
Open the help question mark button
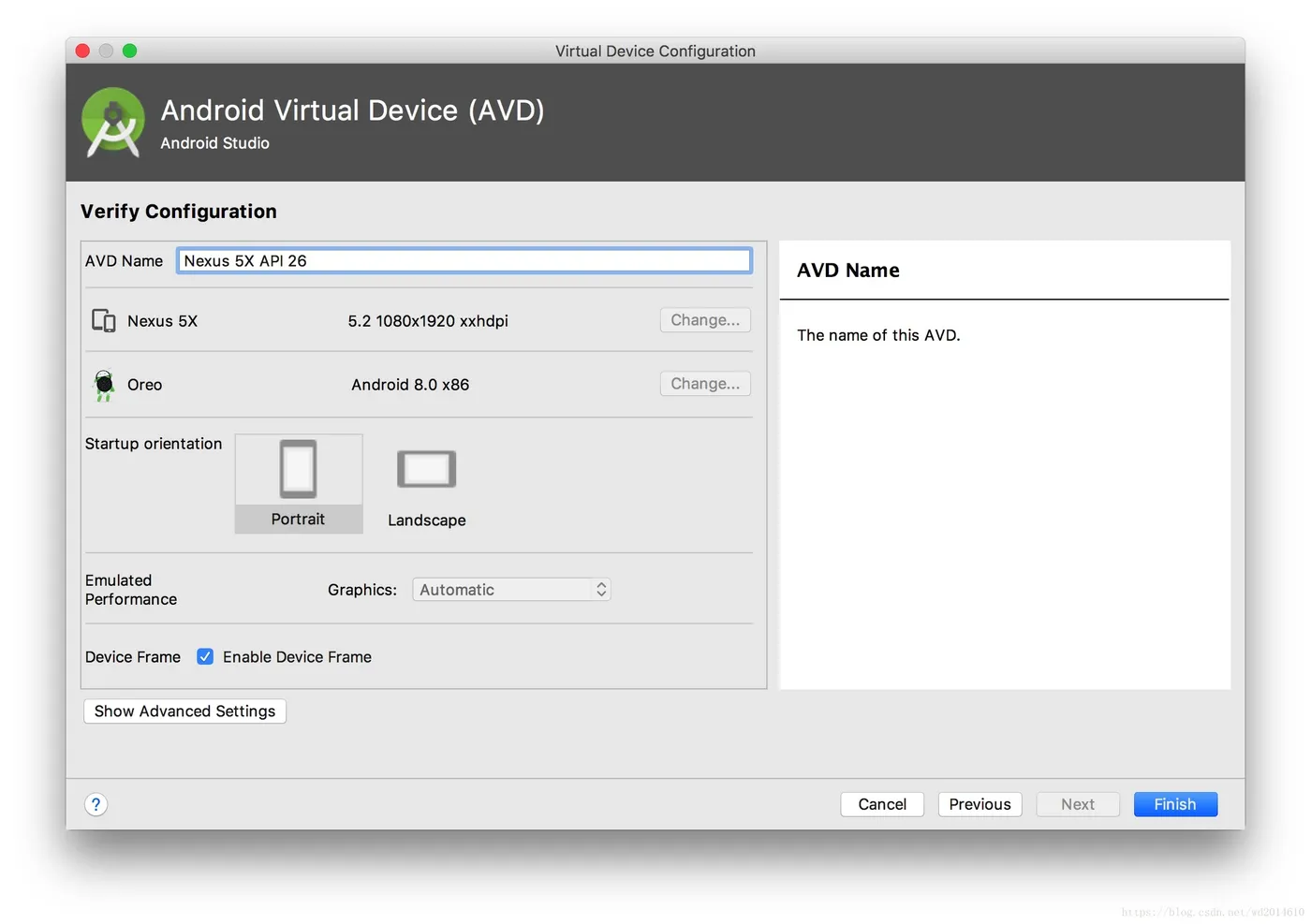[x=96, y=804]
